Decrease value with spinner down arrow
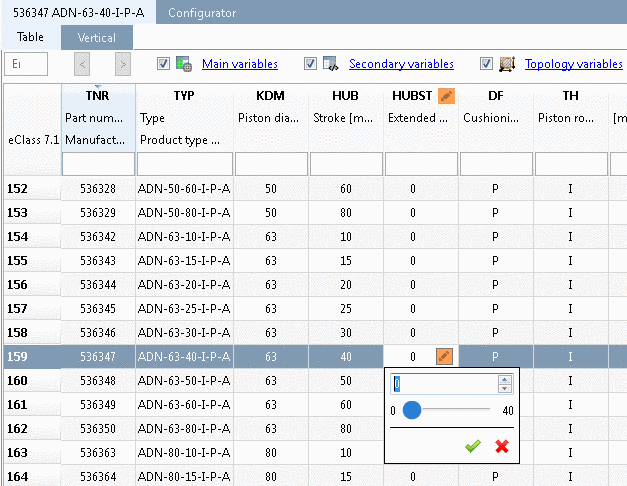The height and width of the screenshot is (486, 627). point(505,388)
